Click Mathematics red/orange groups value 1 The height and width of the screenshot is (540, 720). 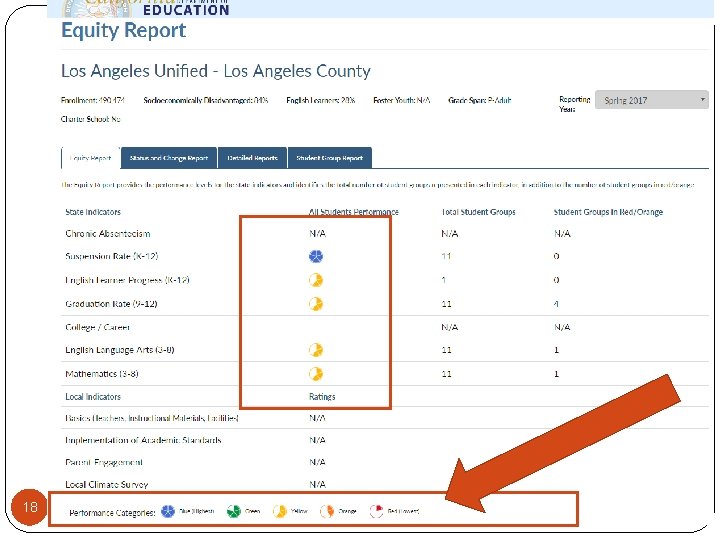(x=556, y=374)
